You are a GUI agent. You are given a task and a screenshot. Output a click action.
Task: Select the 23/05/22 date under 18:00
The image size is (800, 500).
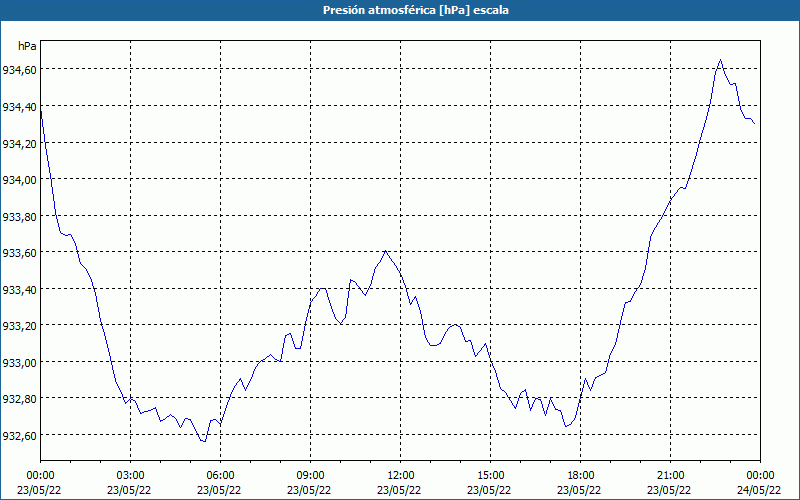point(579,490)
